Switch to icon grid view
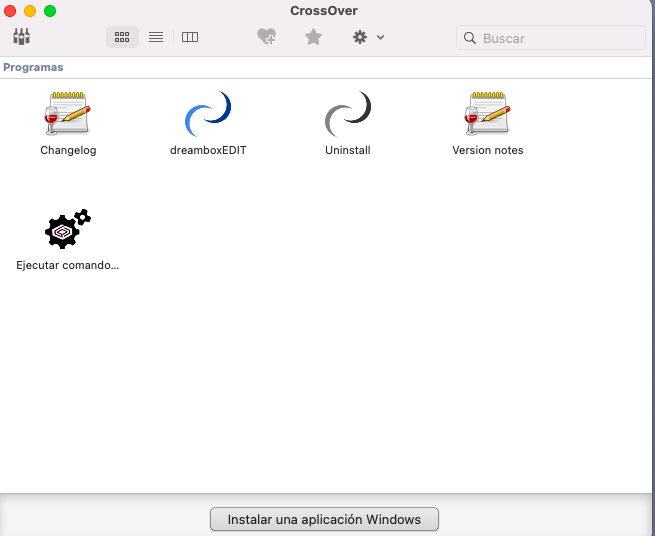Viewport: 655px width, 536px height. pos(122,37)
